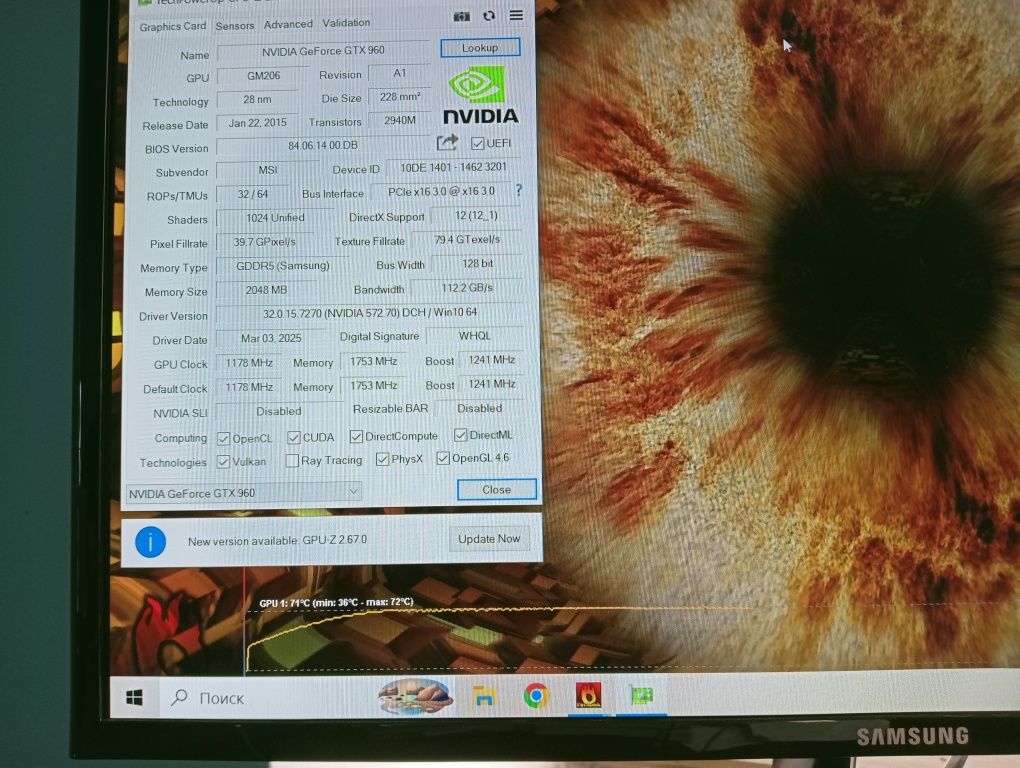Viewport: 1020px width, 768px height.
Task: Click the GPU field showing GM206
Action: tap(263, 76)
